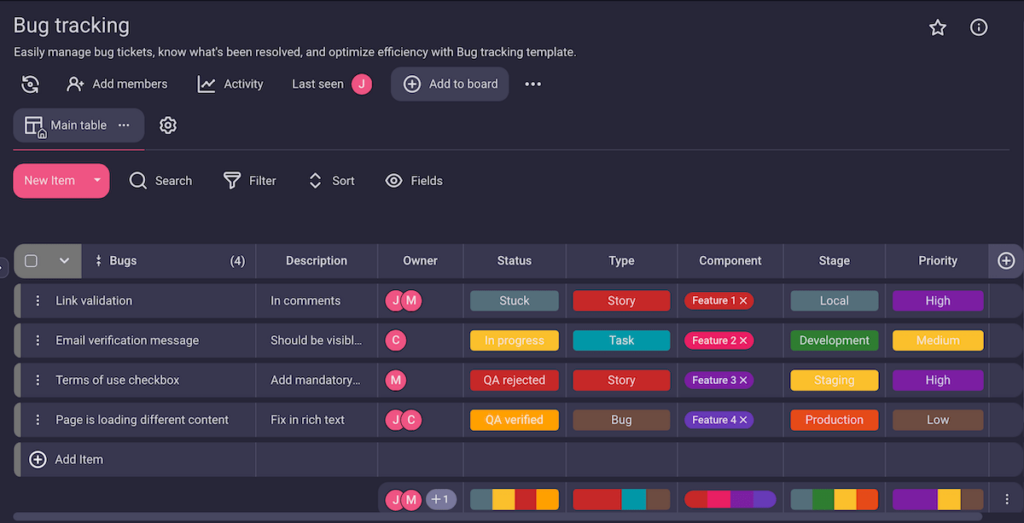Star this board as favorite
Screen dimensions: 1024x523
(937, 28)
